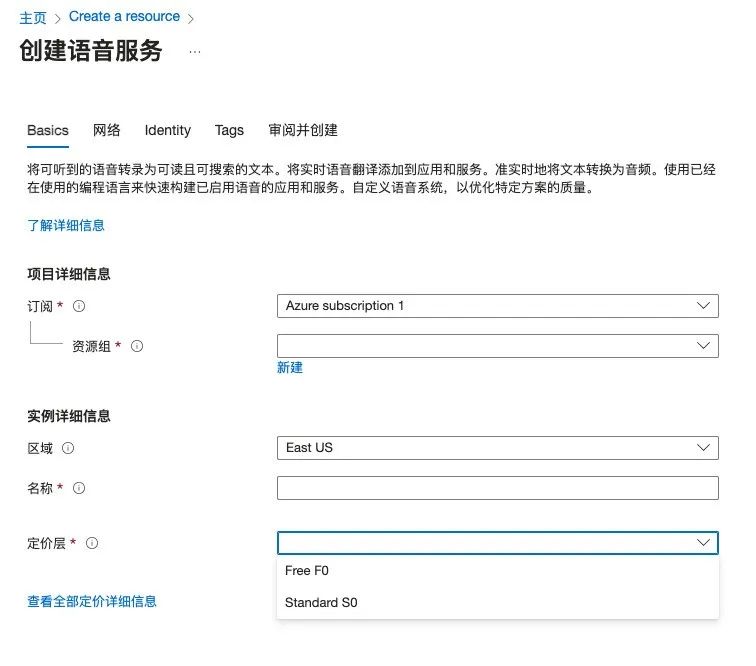Switch to the 网络 tab
This screenshot has height=666, width=756.
[107, 130]
